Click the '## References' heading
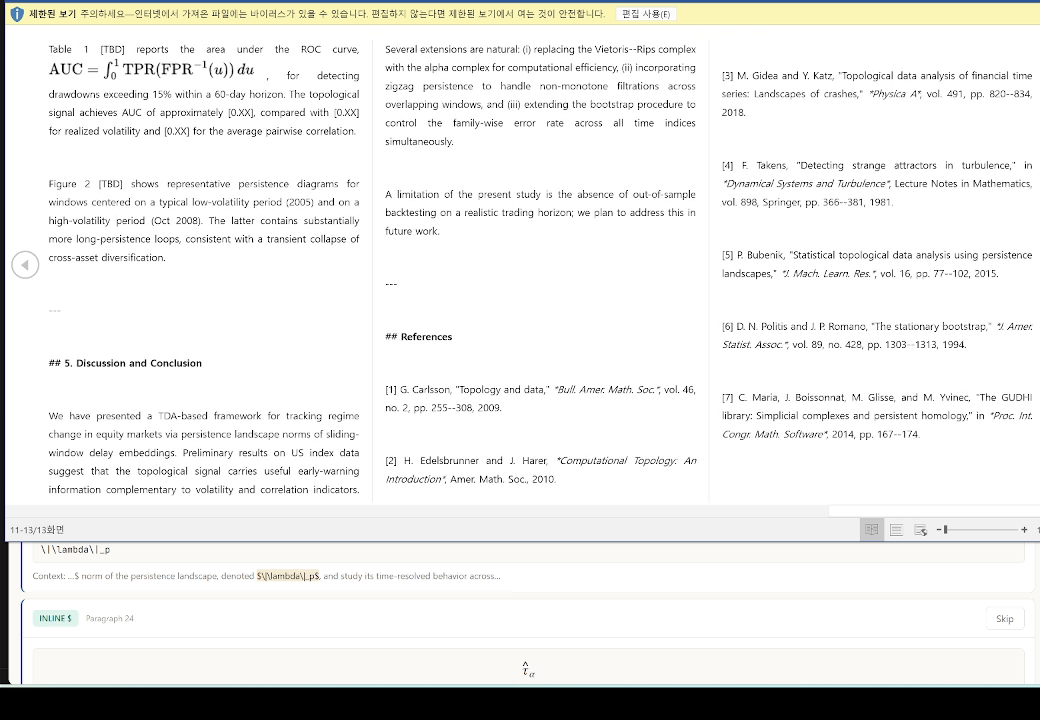Screen dimensions: 1040x720 pyautogui.click(x=419, y=337)
